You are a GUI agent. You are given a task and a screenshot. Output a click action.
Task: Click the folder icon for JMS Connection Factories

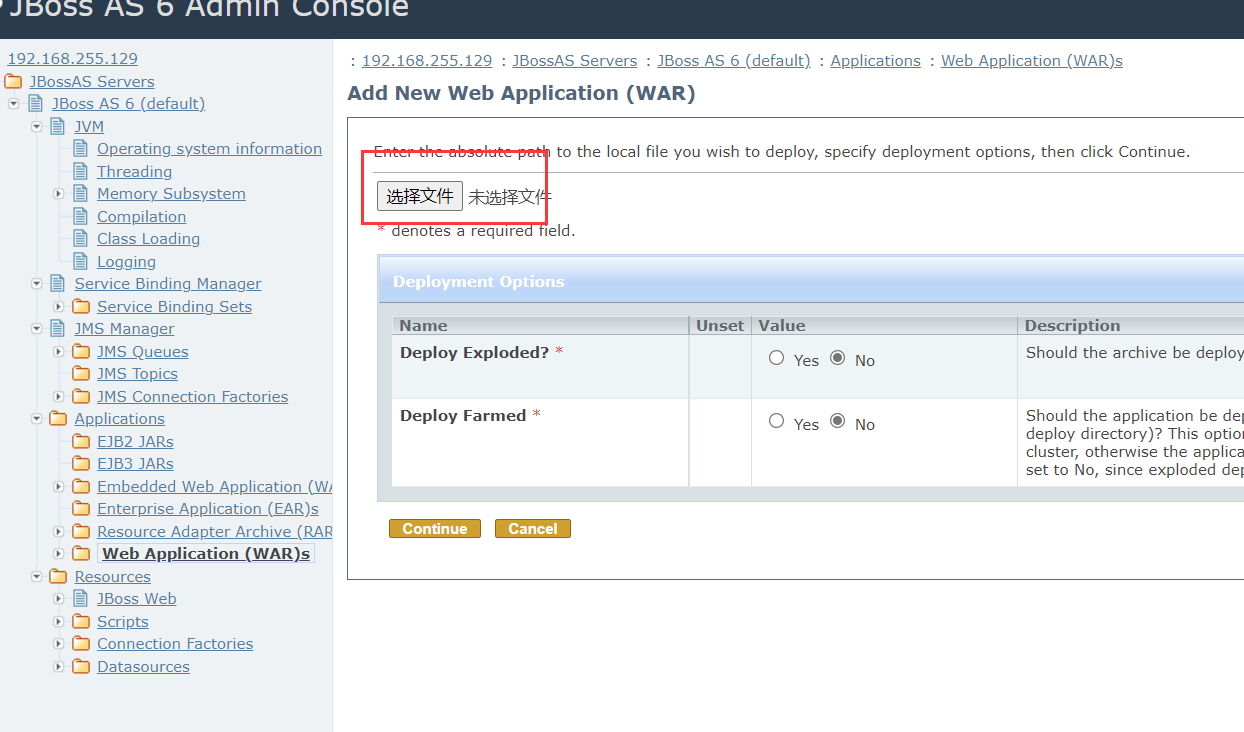point(81,396)
